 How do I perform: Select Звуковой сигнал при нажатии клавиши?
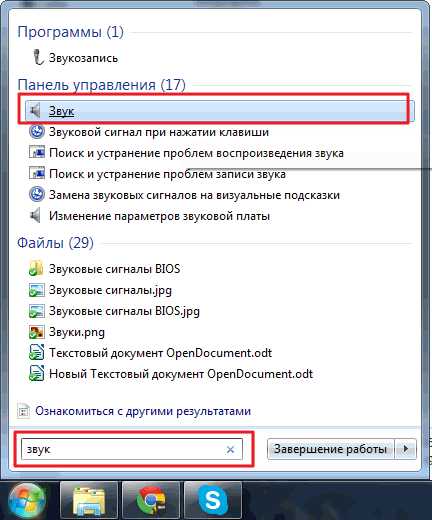pyautogui.click(x=159, y=132)
